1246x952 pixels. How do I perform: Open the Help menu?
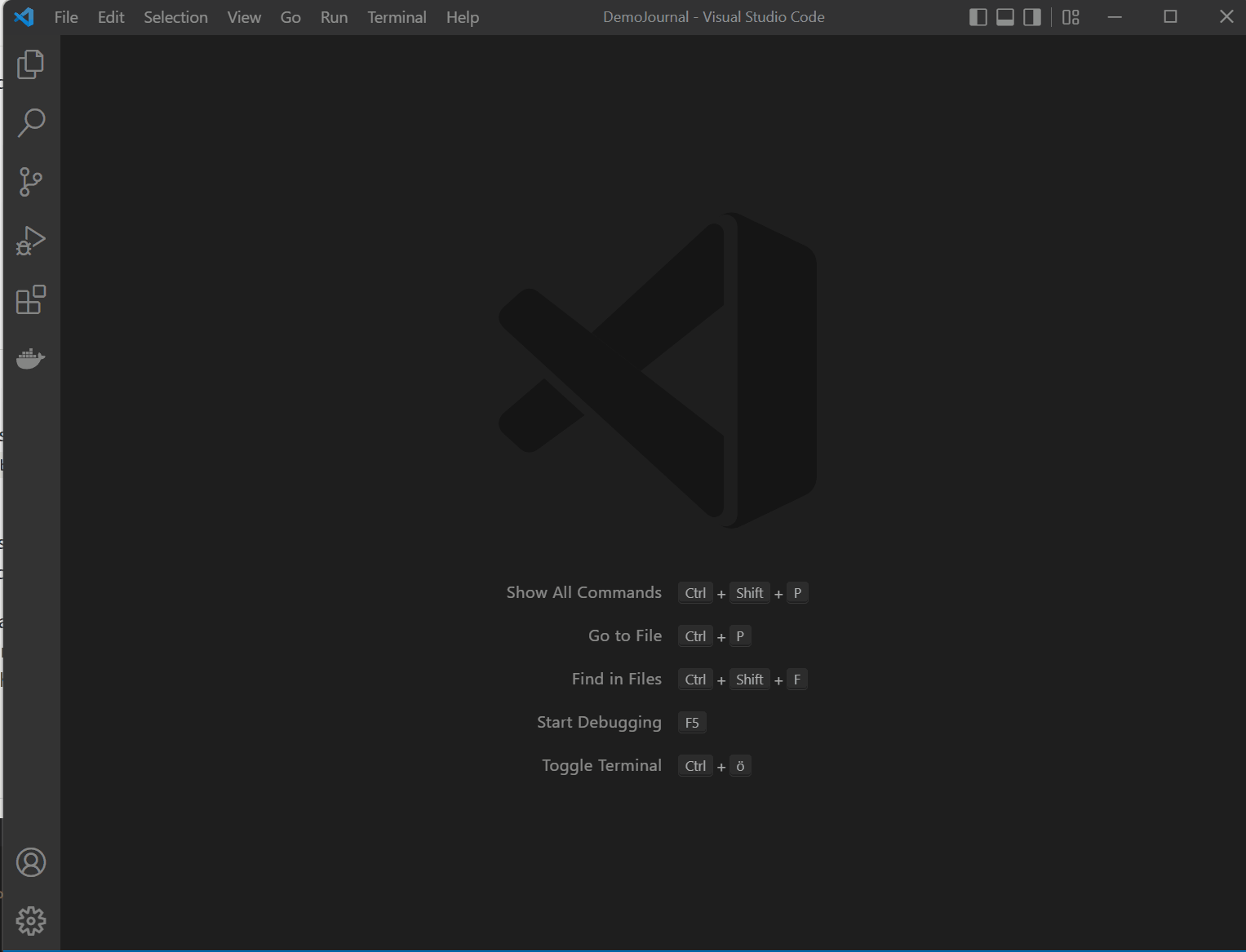[x=463, y=17]
